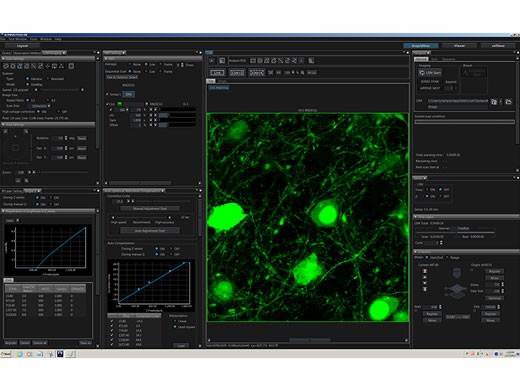Click the full-frame scan area icon
The width and height of the screenshot is (520, 390).
(x=71, y=66)
